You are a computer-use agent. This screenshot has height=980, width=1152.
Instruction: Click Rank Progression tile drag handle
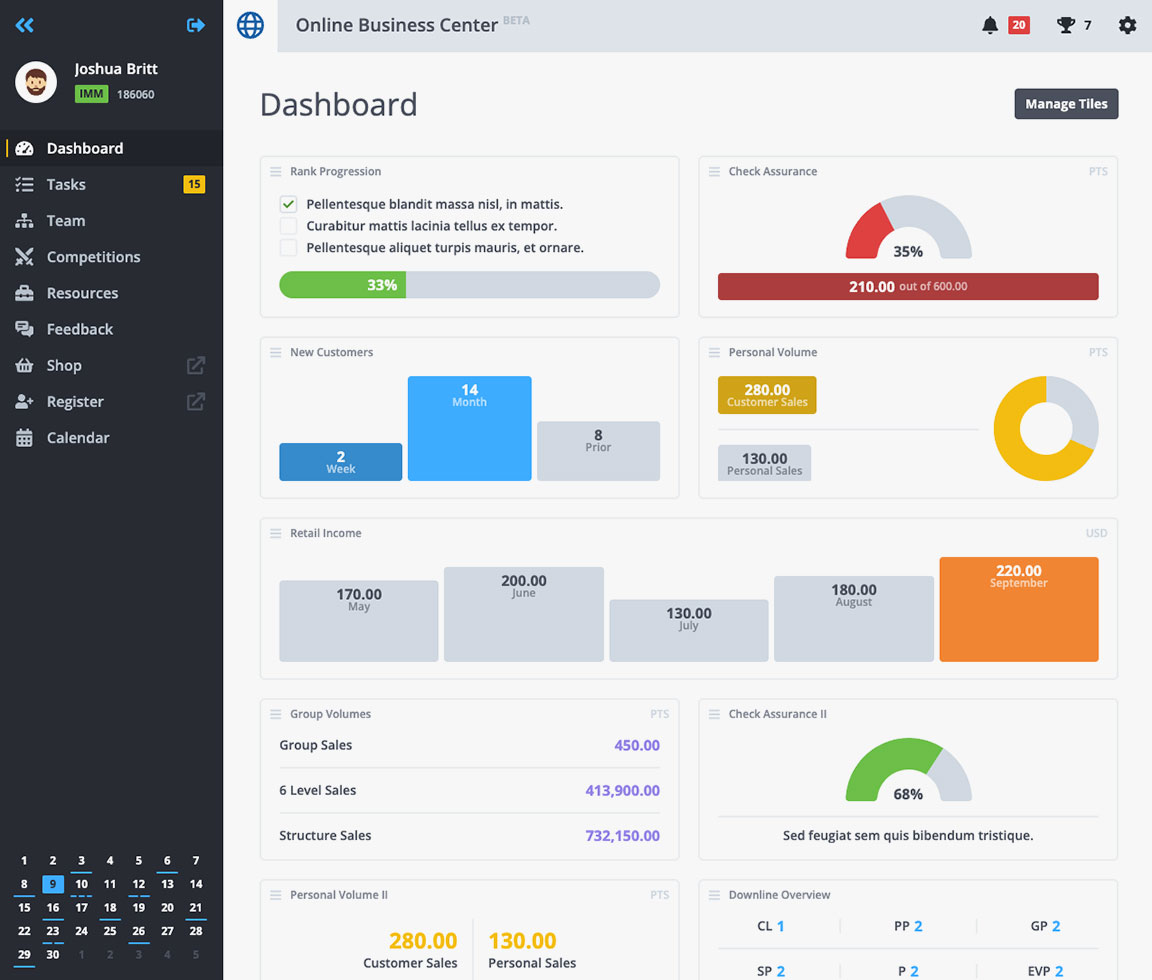(x=276, y=172)
